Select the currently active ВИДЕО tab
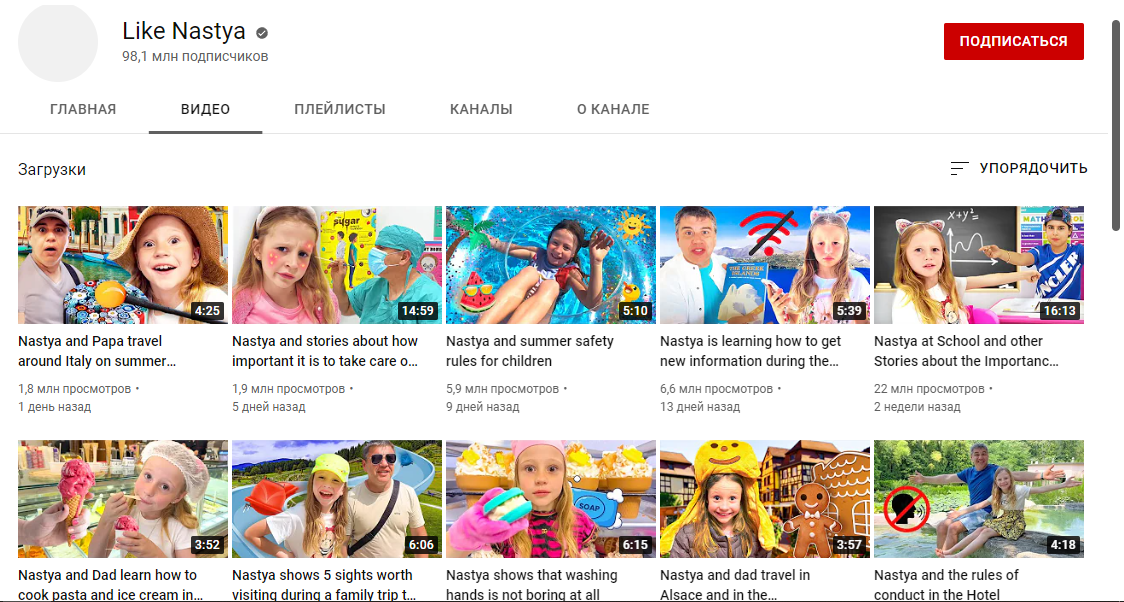This screenshot has height=602, width=1124. (x=205, y=109)
